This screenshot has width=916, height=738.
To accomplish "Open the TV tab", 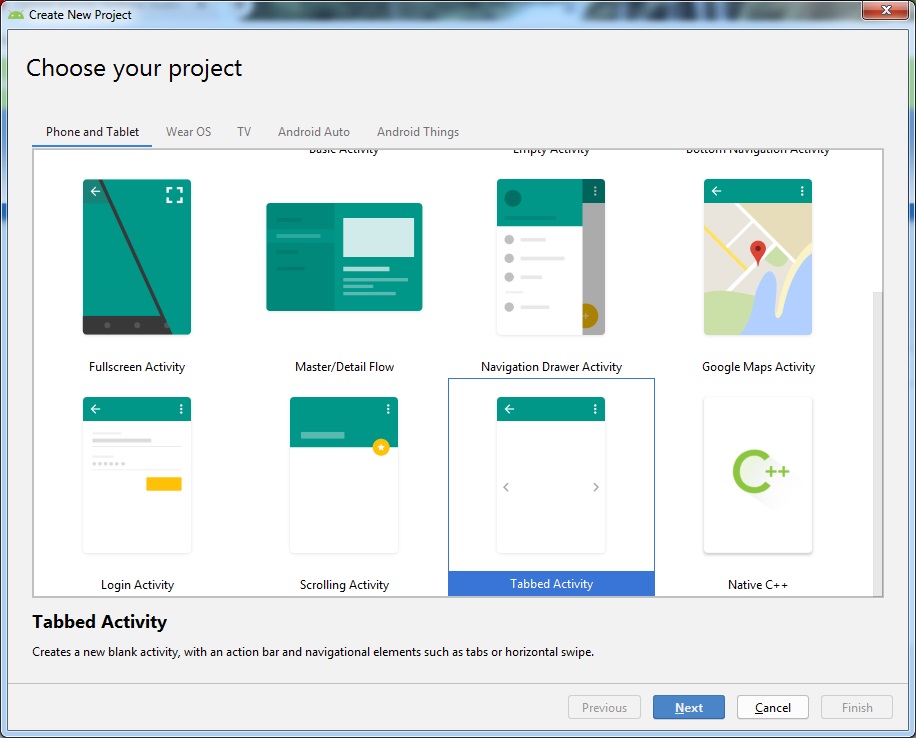I will (x=244, y=132).
